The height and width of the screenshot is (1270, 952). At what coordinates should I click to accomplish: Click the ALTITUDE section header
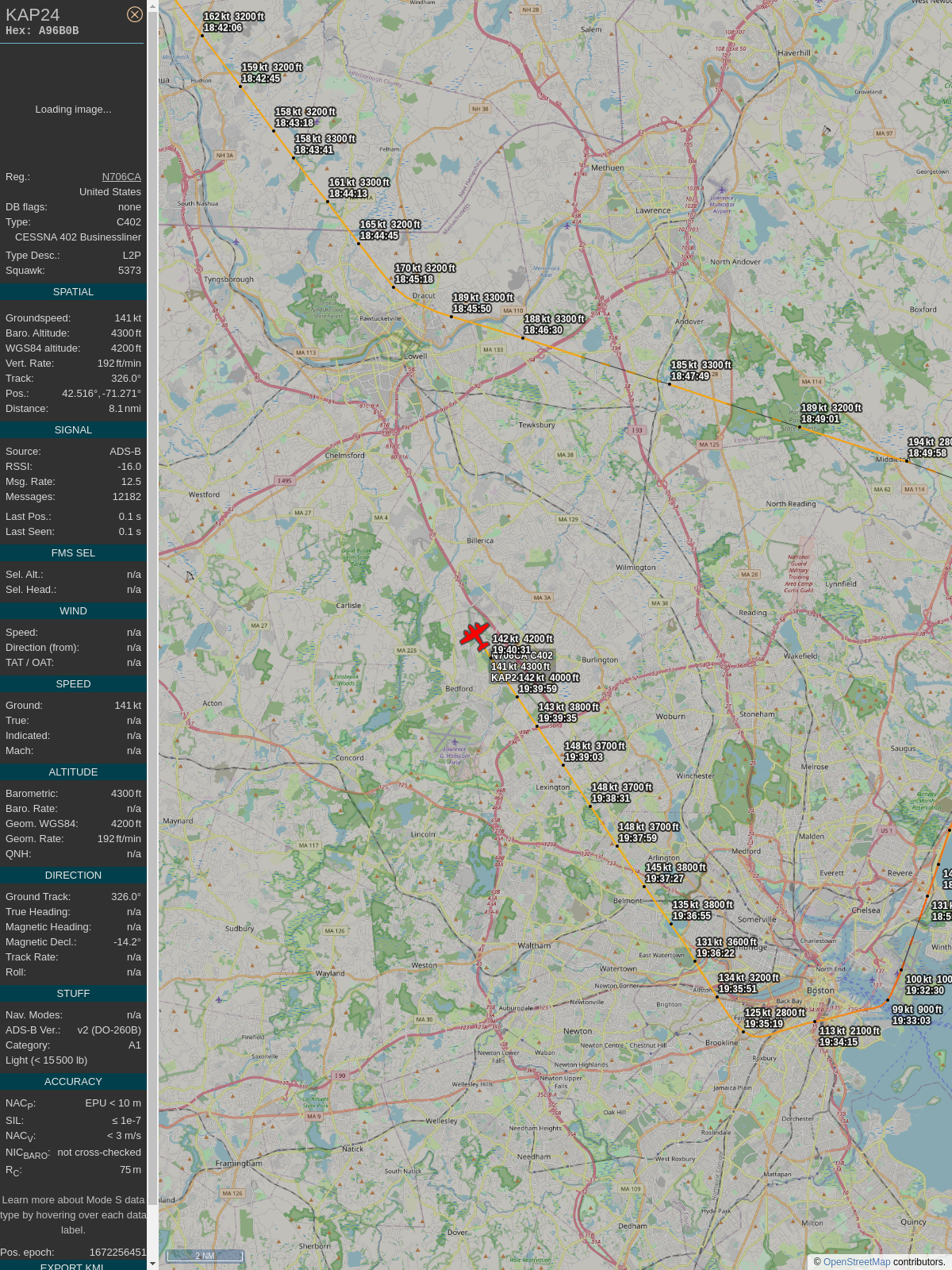73,772
